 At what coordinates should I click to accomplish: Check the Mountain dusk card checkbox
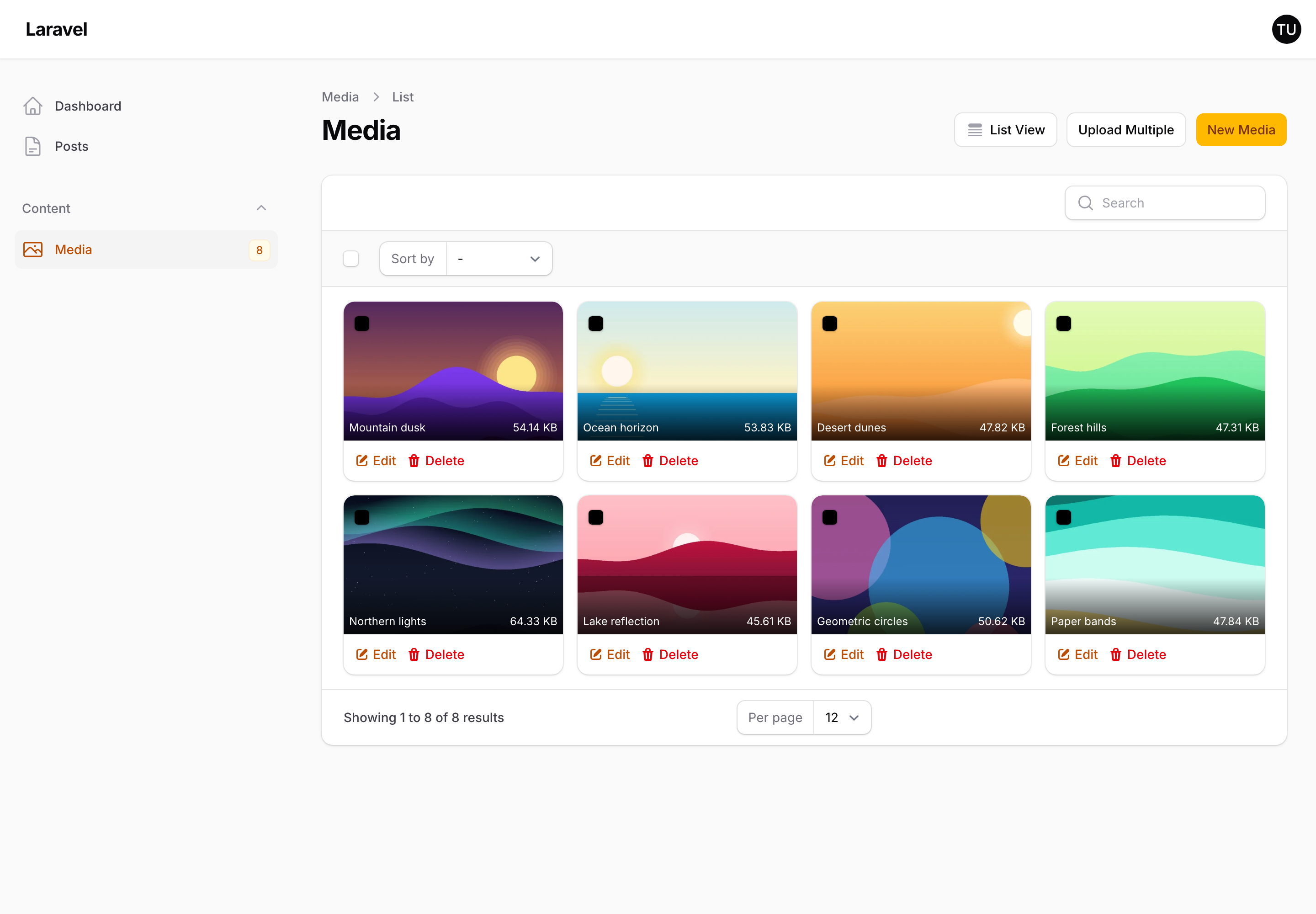click(362, 324)
